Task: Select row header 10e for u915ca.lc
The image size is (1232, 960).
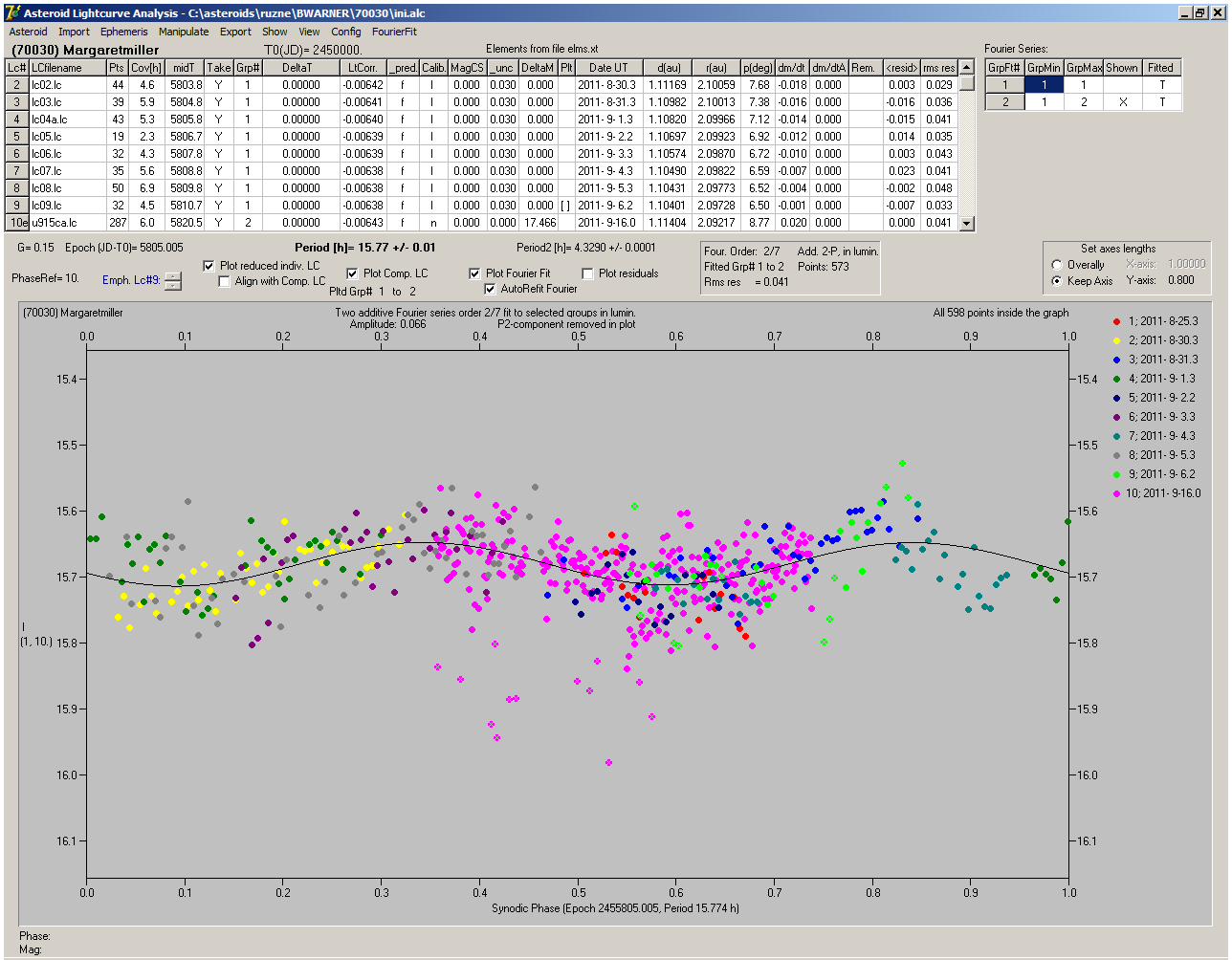Action: [17, 223]
